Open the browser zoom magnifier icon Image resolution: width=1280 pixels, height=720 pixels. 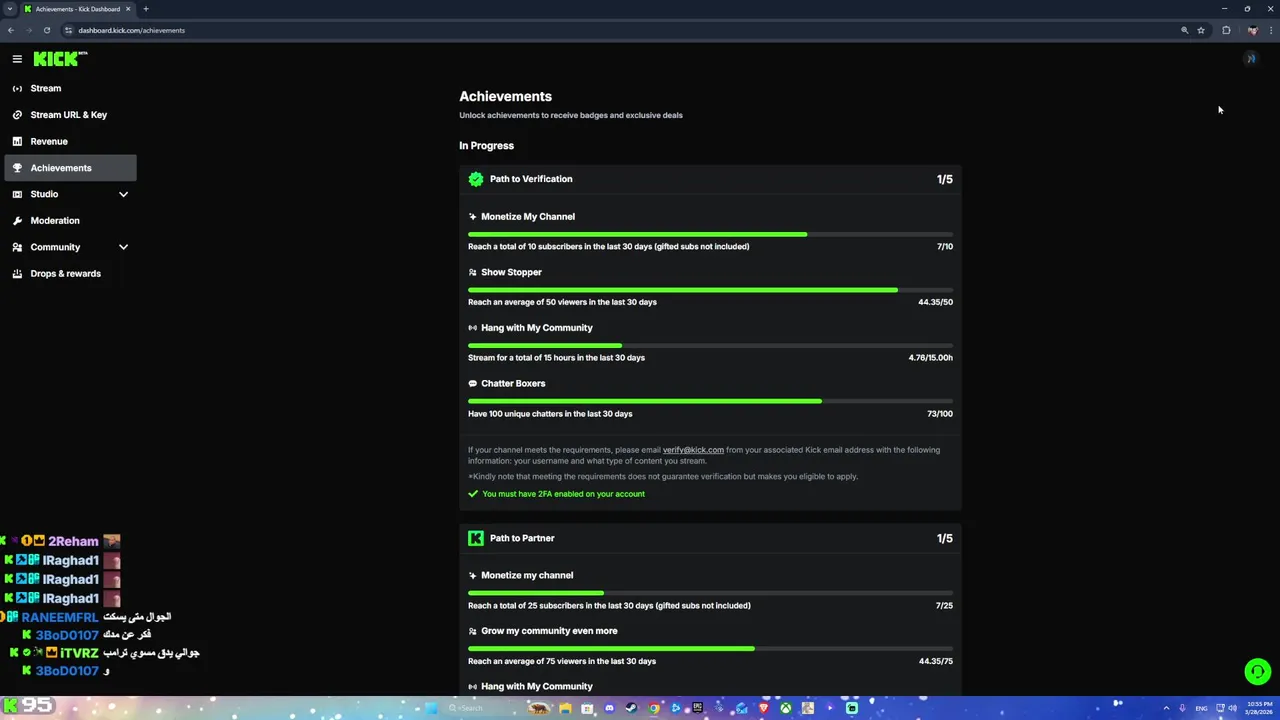(x=1185, y=30)
